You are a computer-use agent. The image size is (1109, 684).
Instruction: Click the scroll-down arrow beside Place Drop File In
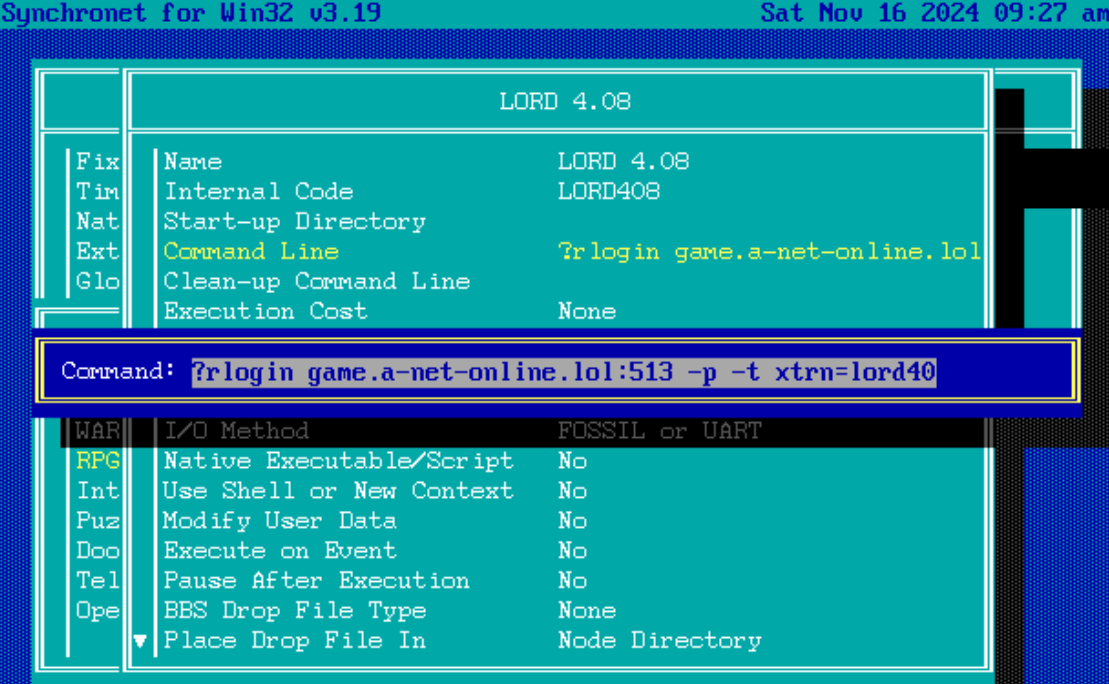[141, 641]
